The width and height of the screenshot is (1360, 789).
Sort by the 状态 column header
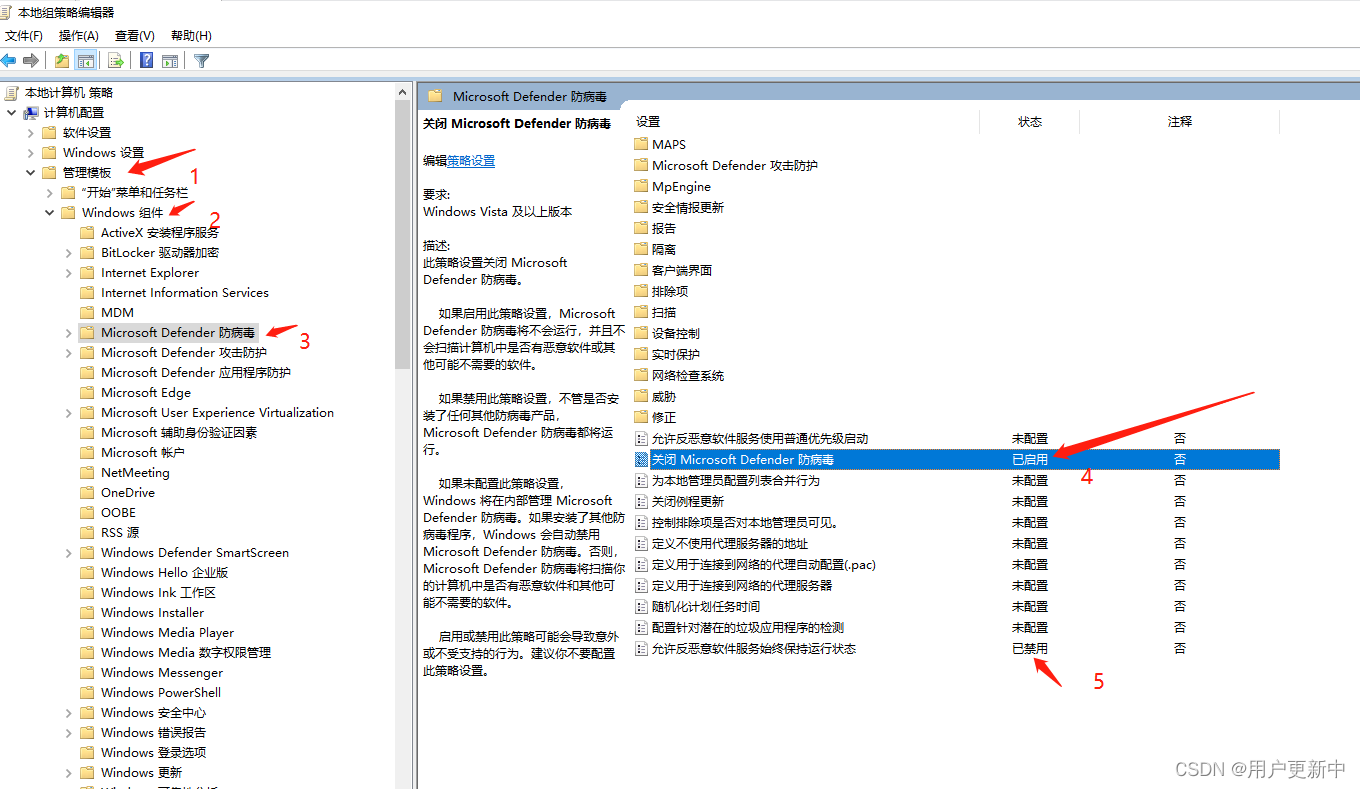tap(1030, 121)
